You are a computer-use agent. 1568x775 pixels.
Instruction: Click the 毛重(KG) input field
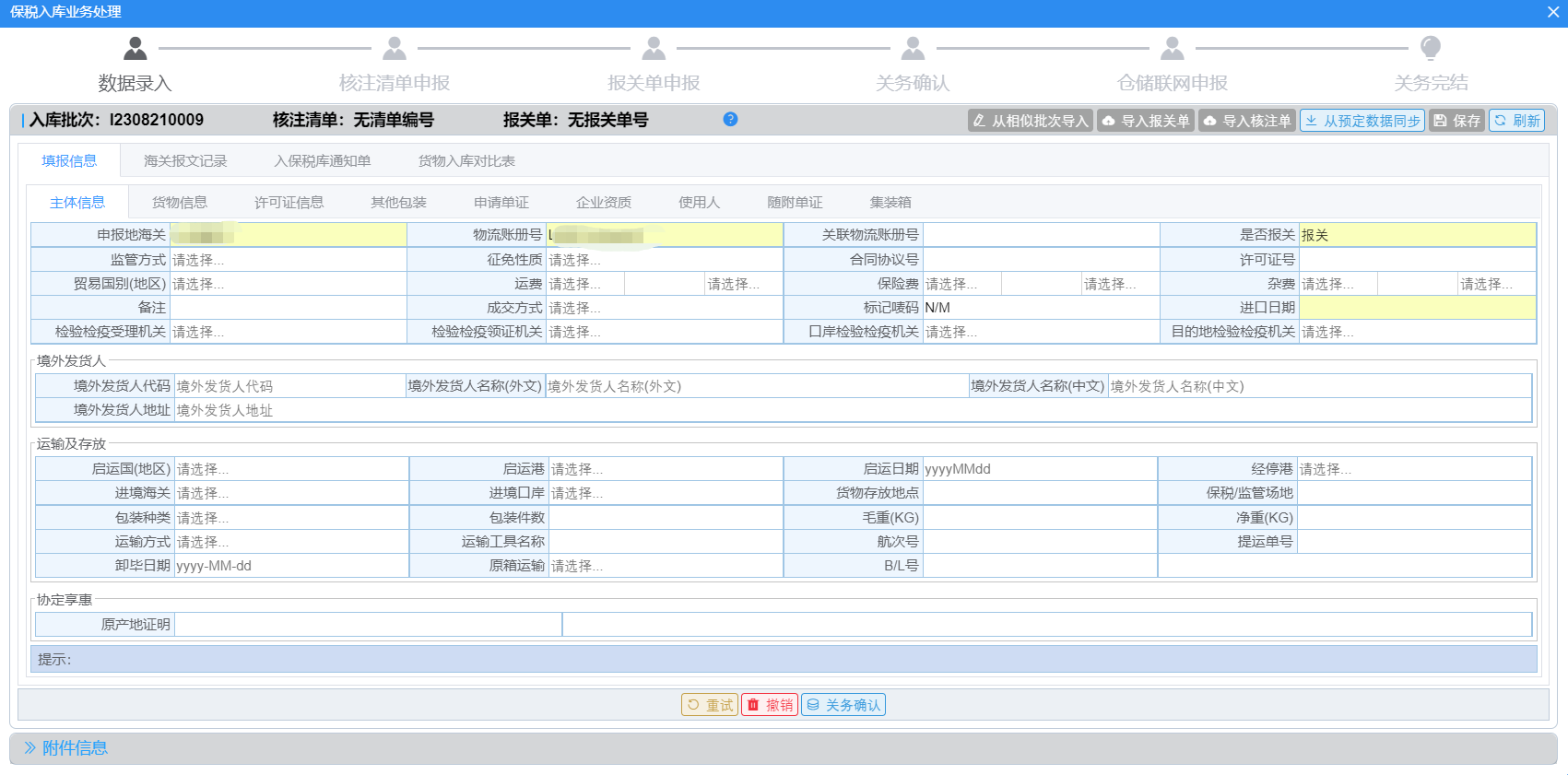(1040, 518)
